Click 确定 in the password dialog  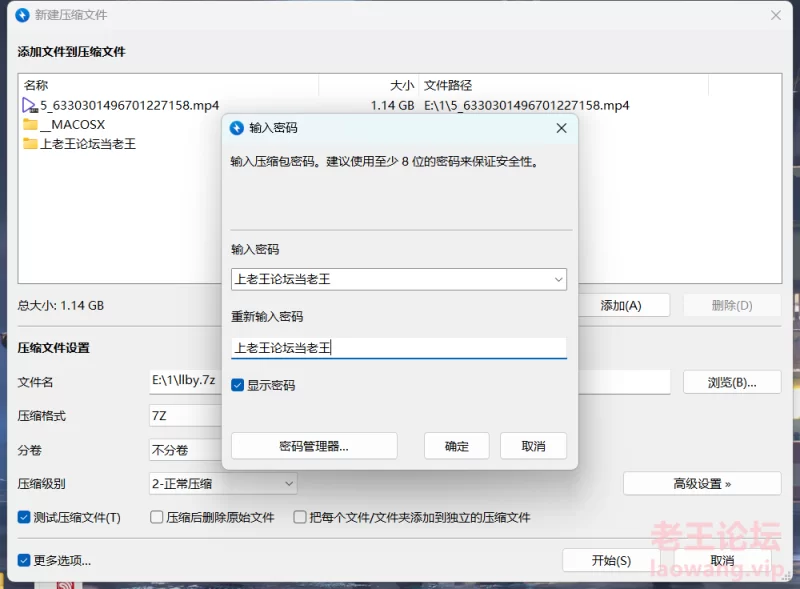pyautogui.click(x=457, y=446)
